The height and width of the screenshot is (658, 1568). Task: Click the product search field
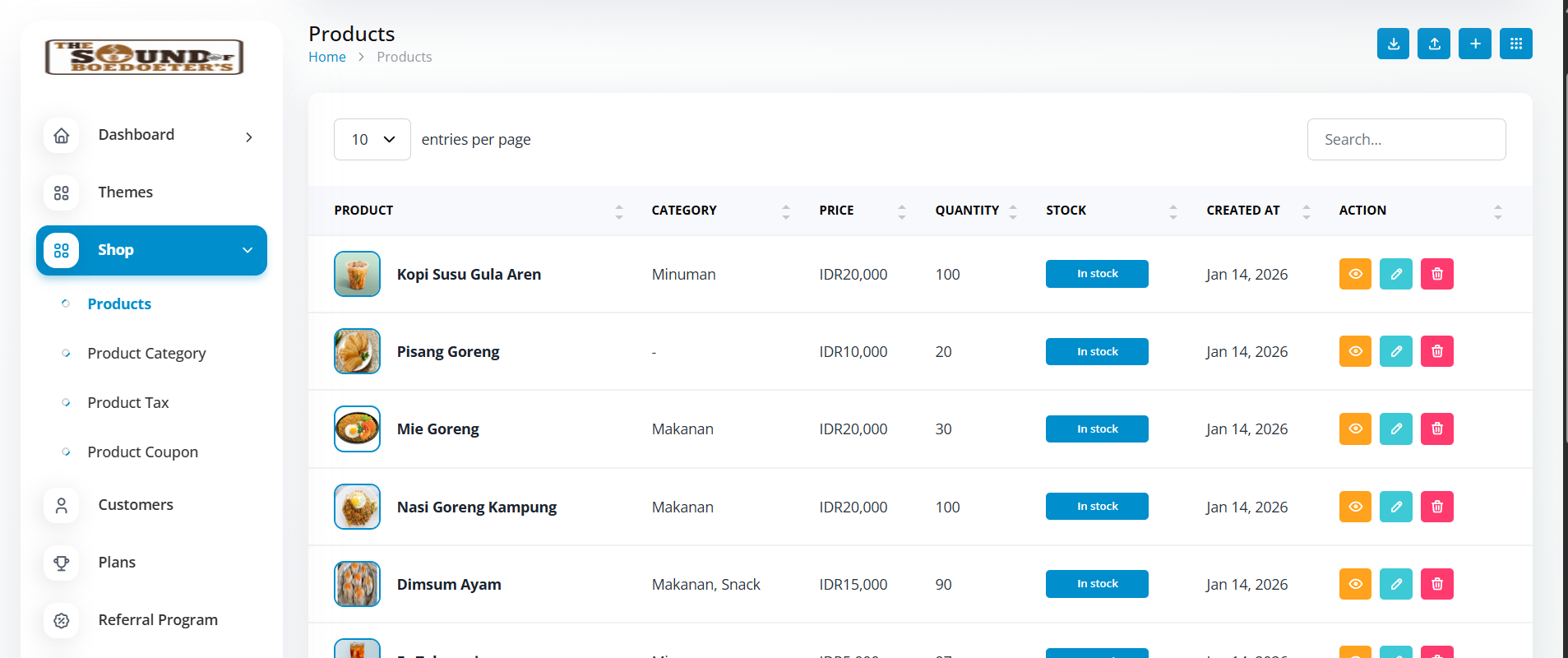pos(1406,140)
